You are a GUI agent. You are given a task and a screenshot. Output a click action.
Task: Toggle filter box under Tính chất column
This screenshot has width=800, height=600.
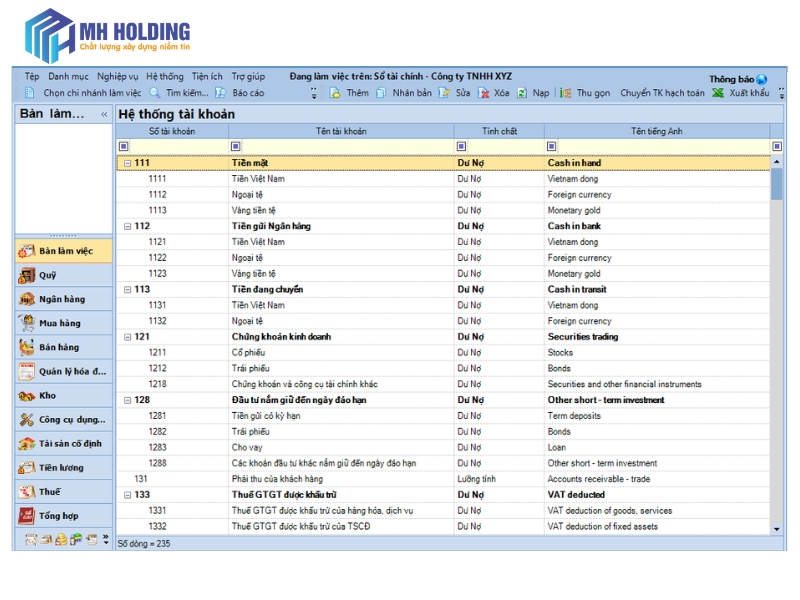coord(461,146)
